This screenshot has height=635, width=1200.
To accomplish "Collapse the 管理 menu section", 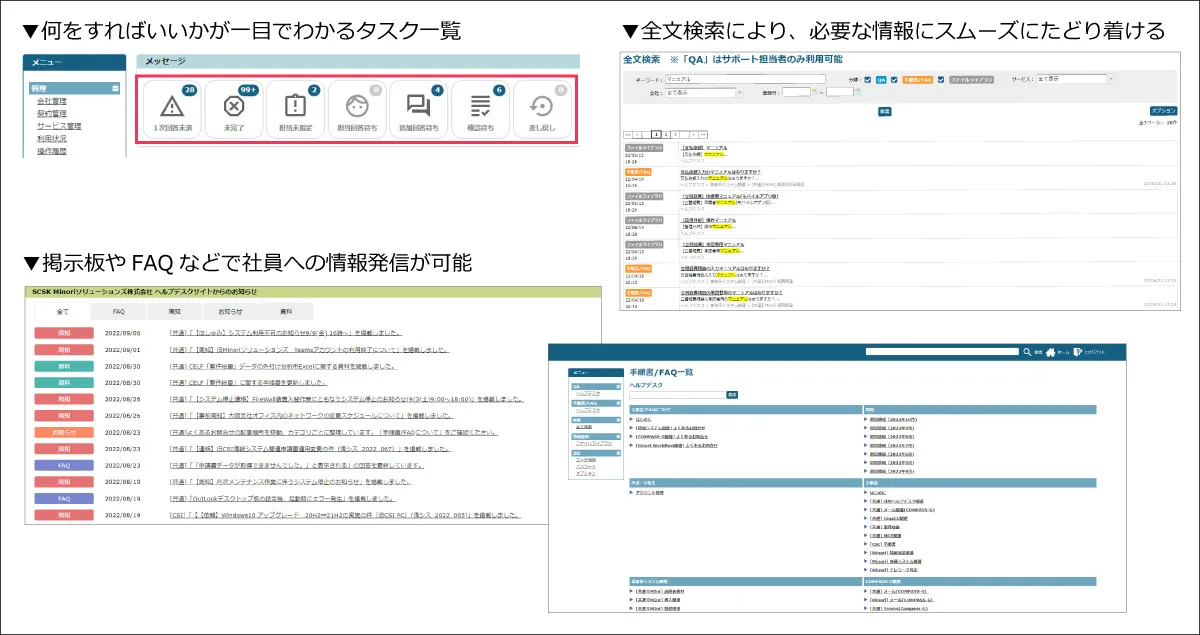I will 115,88.
